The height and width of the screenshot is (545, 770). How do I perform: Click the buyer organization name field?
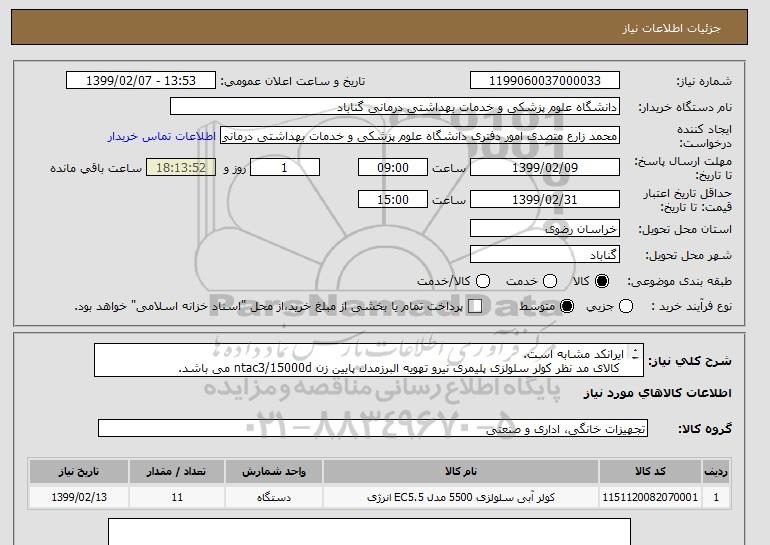pos(395,107)
